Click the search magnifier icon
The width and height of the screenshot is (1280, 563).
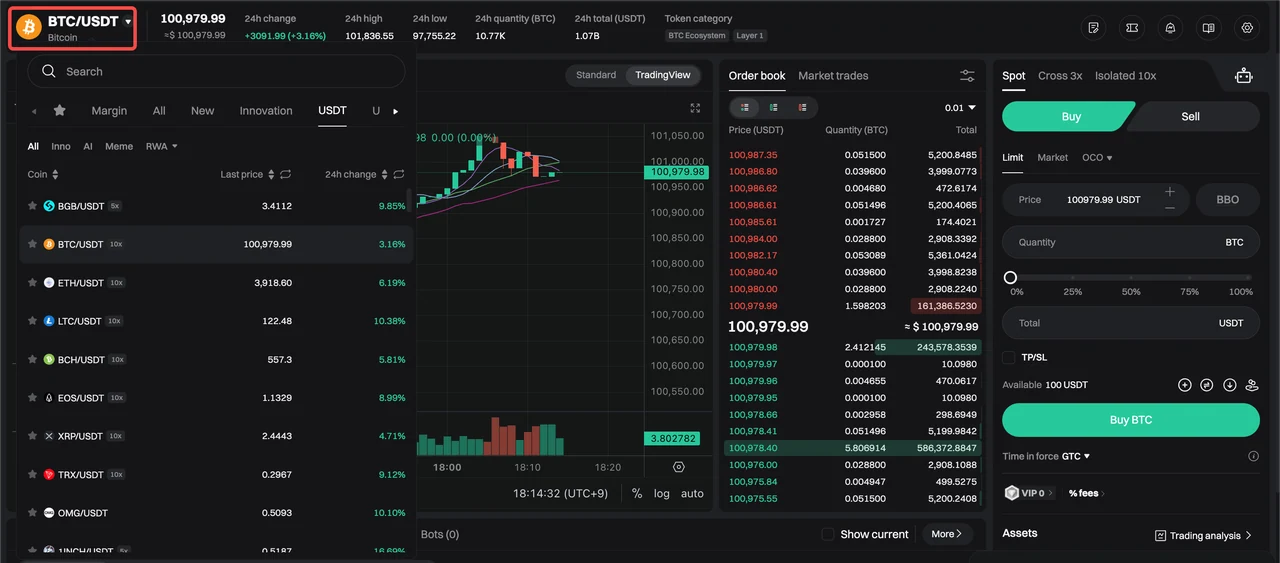click(x=49, y=71)
